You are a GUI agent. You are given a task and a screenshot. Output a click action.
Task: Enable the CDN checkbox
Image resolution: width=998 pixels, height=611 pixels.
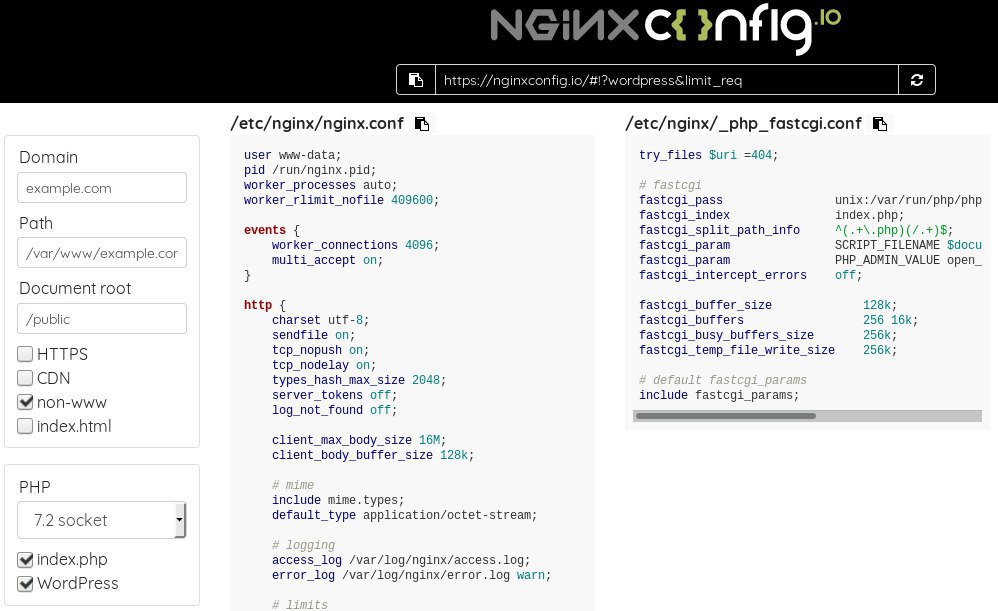click(x=25, y=378)
